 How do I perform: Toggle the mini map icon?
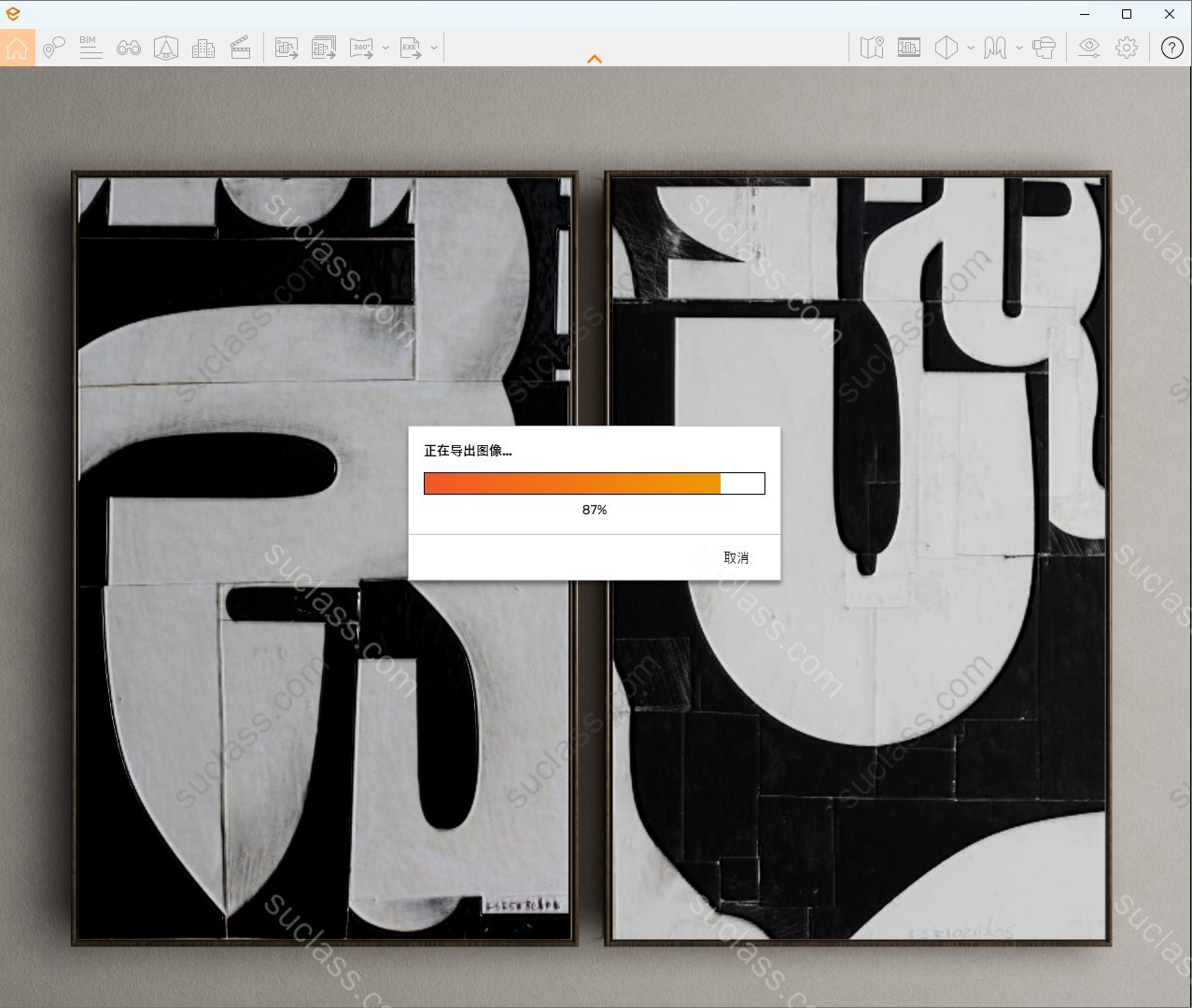(872, 48)
